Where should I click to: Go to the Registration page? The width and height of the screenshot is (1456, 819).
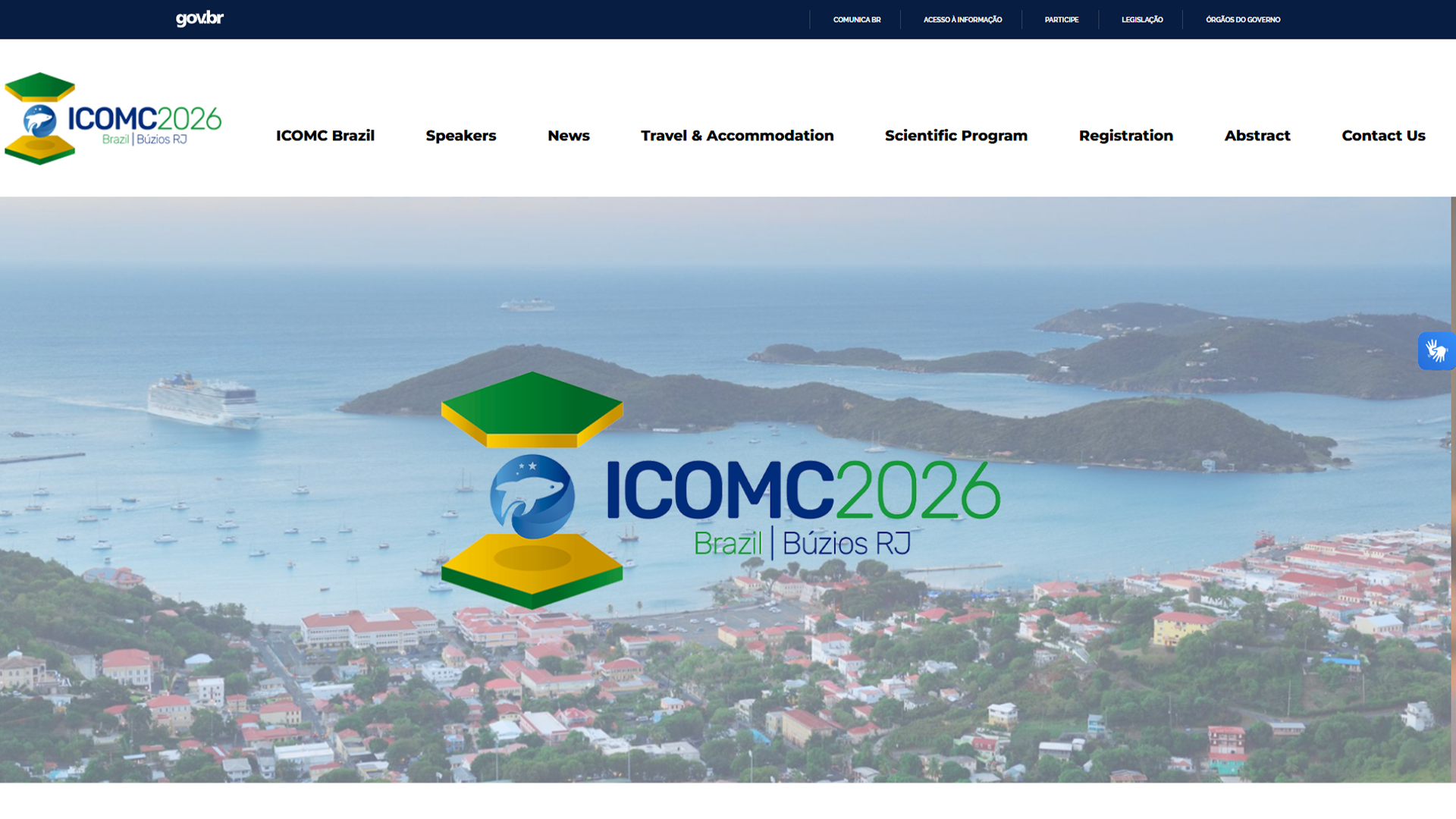click(x=1126, y=136)
